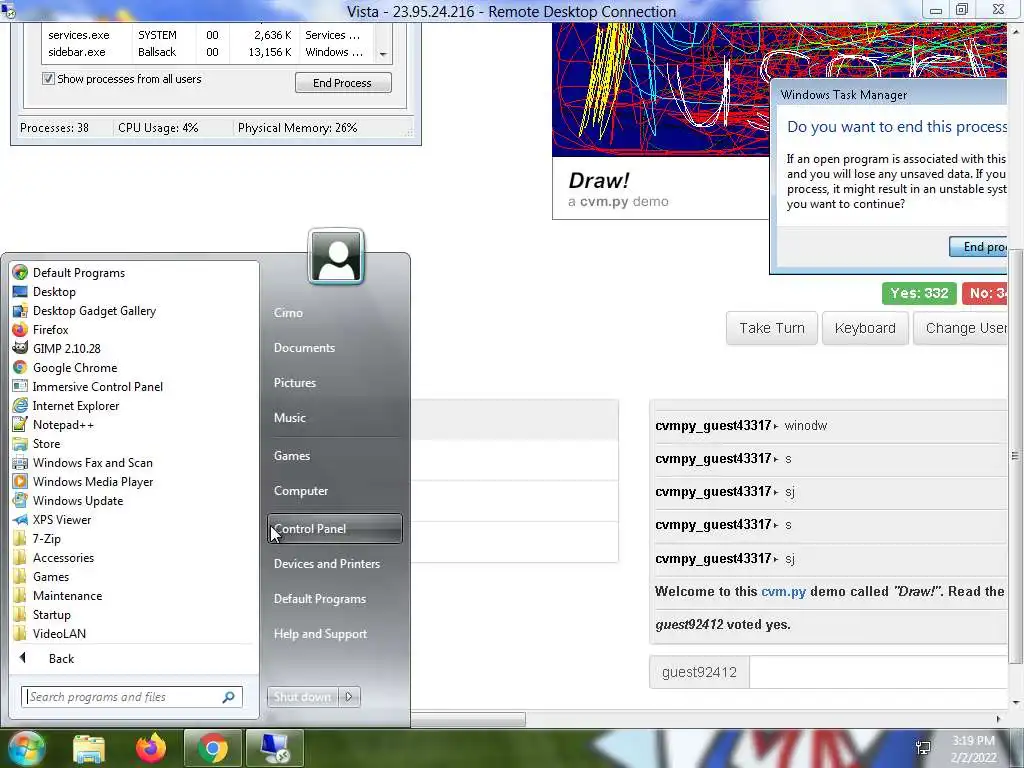Image resolution: width=1024 pixels, height=768 pixels.
Task: Click the Desktop icon in Start menu
Action: tap(20, 291)
